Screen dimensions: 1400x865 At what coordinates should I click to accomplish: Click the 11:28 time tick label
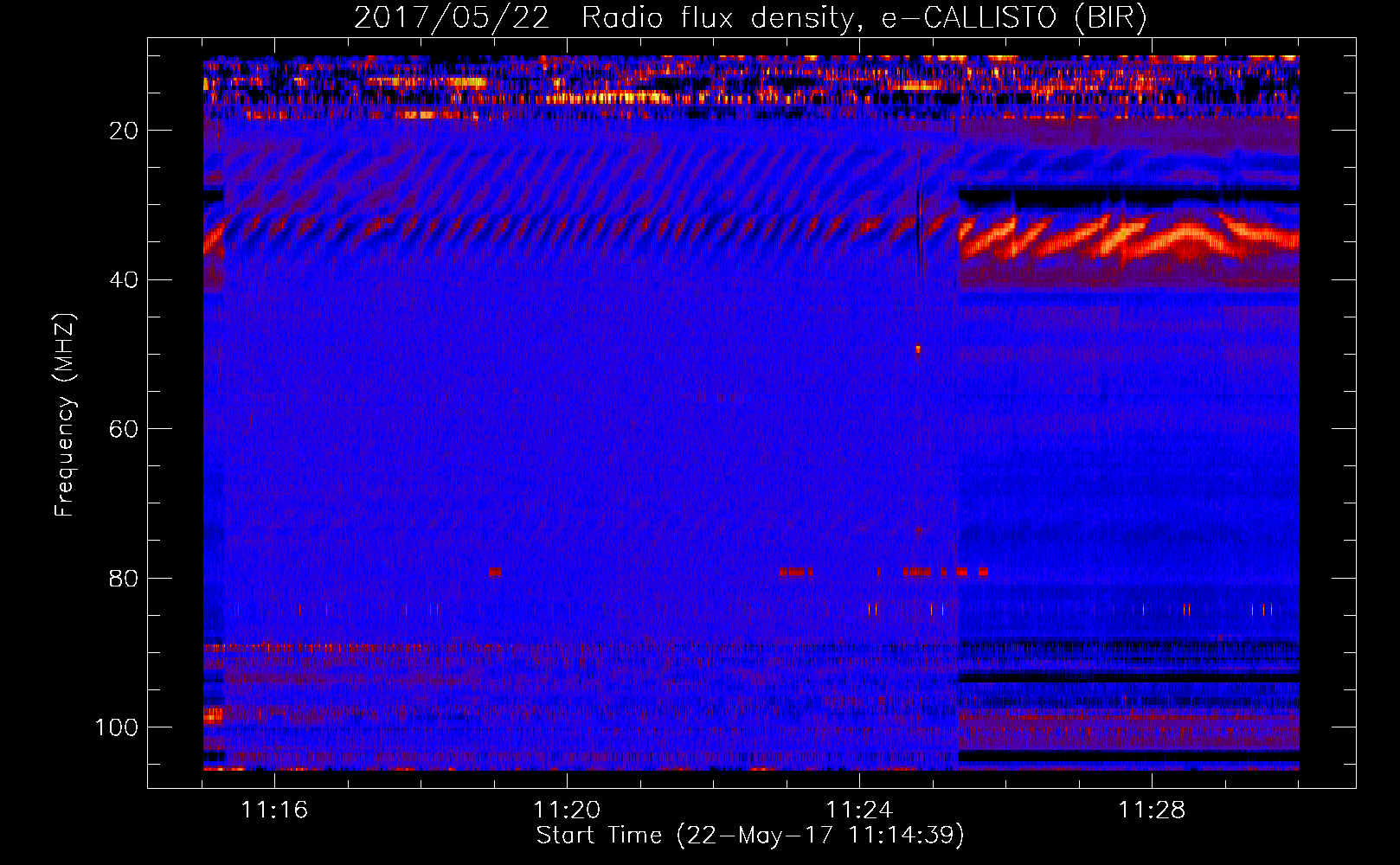point(1152,811)
